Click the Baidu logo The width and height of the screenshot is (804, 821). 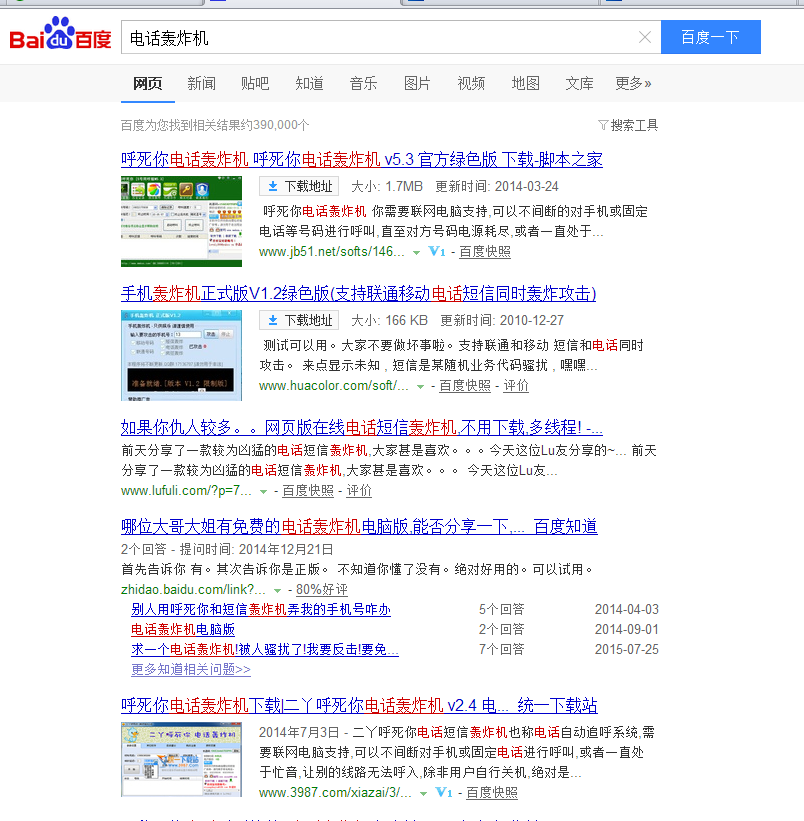60,34
